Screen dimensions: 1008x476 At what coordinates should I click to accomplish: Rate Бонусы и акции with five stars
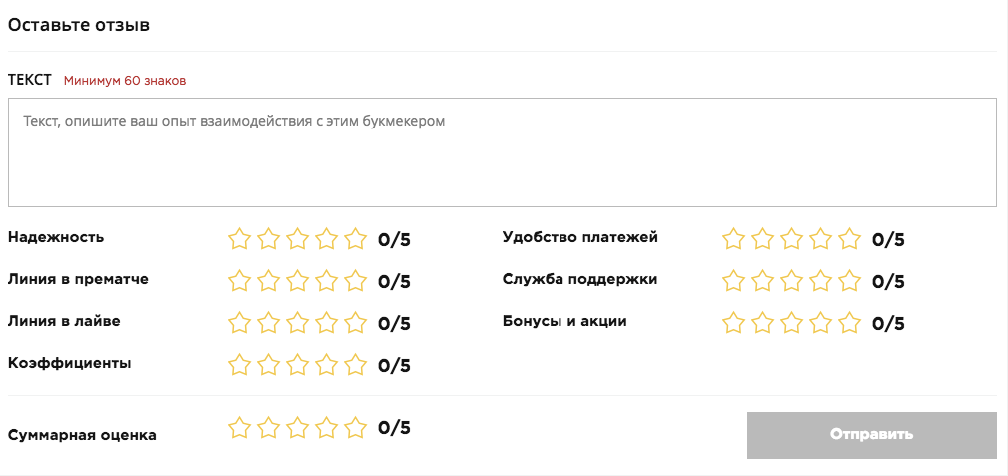click(x=849, y=323)
